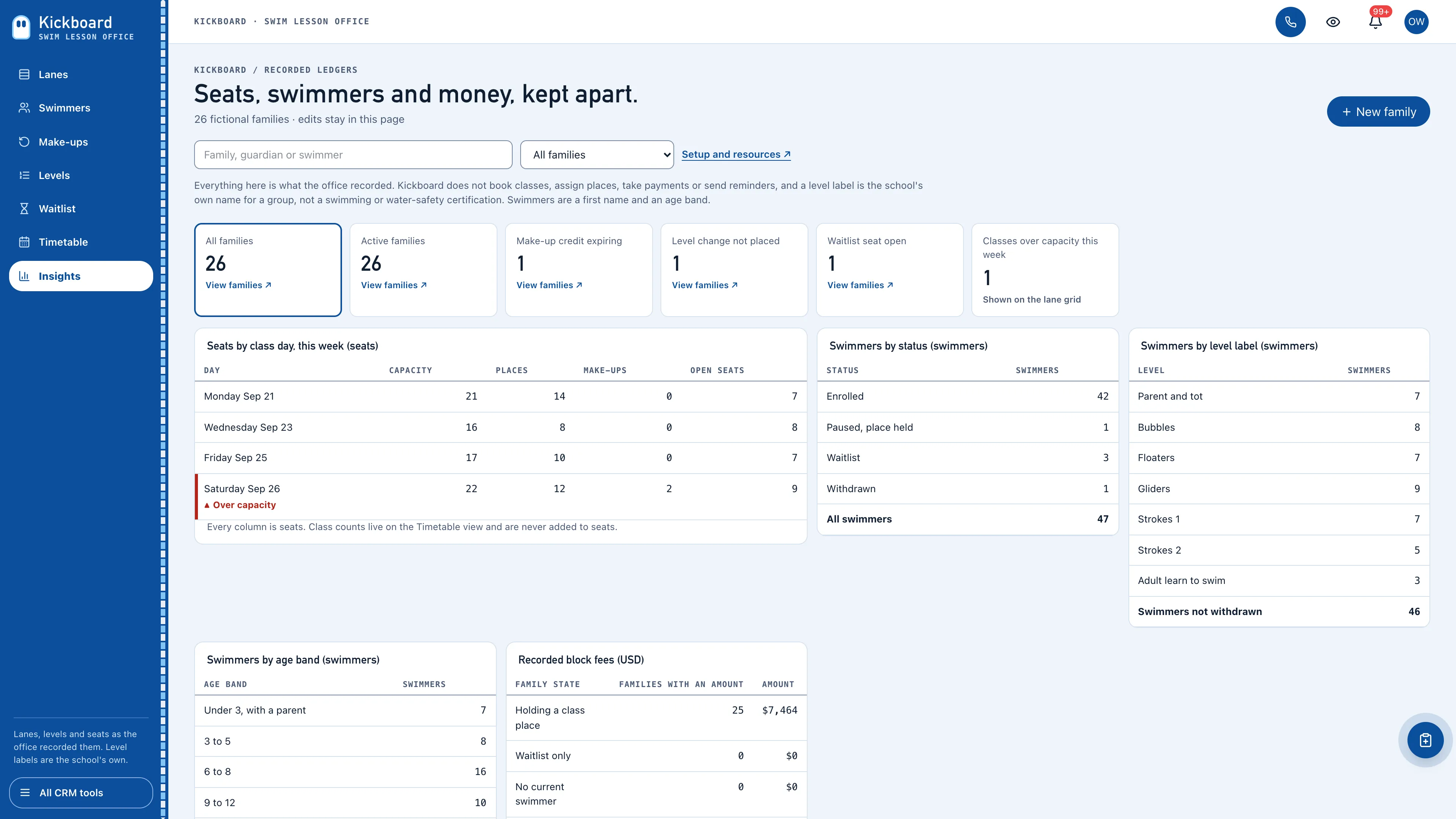Click the Kickboard ghost logo icon

point(22,27)
